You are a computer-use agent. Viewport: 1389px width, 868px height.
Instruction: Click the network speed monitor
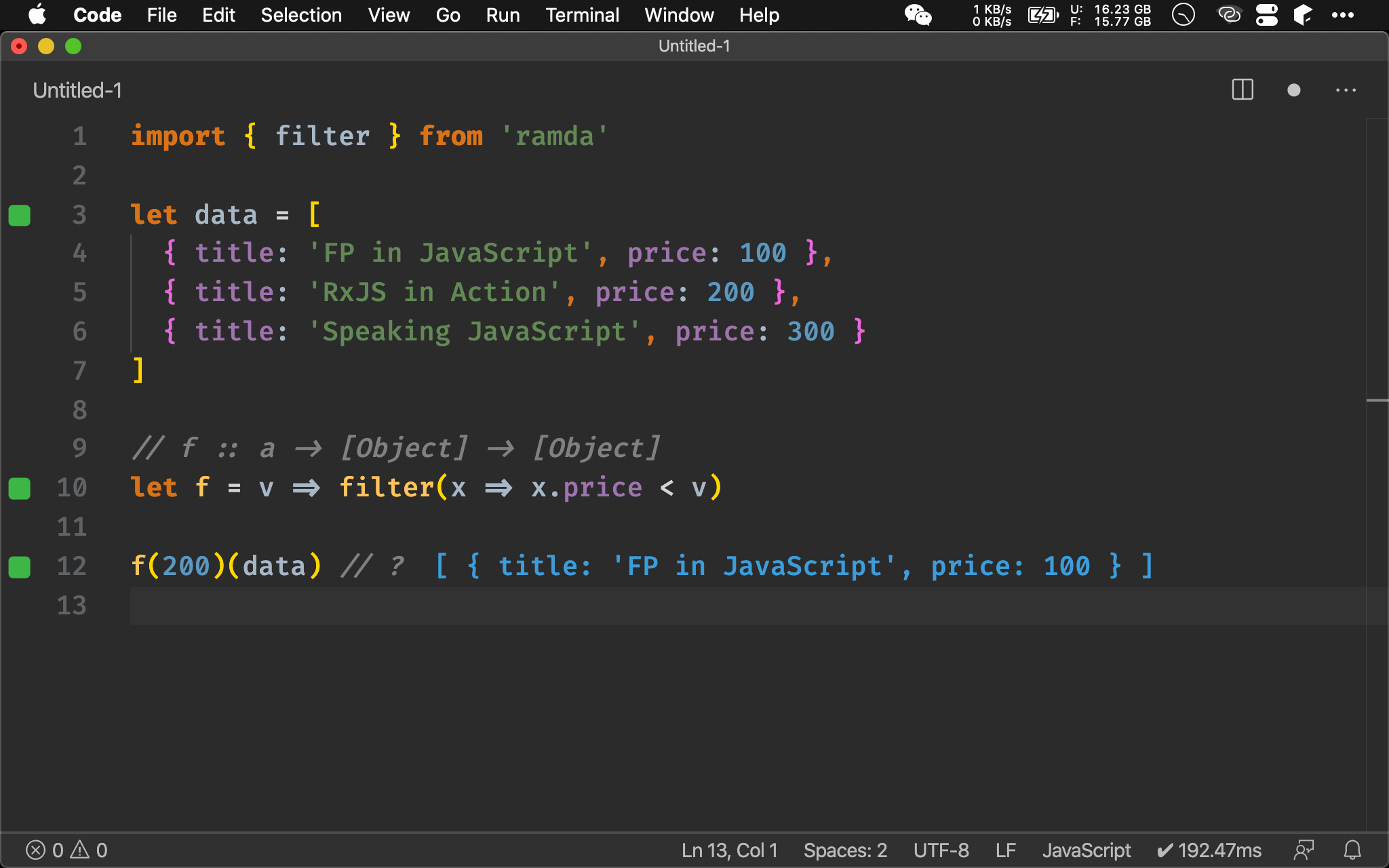[992, 15]
